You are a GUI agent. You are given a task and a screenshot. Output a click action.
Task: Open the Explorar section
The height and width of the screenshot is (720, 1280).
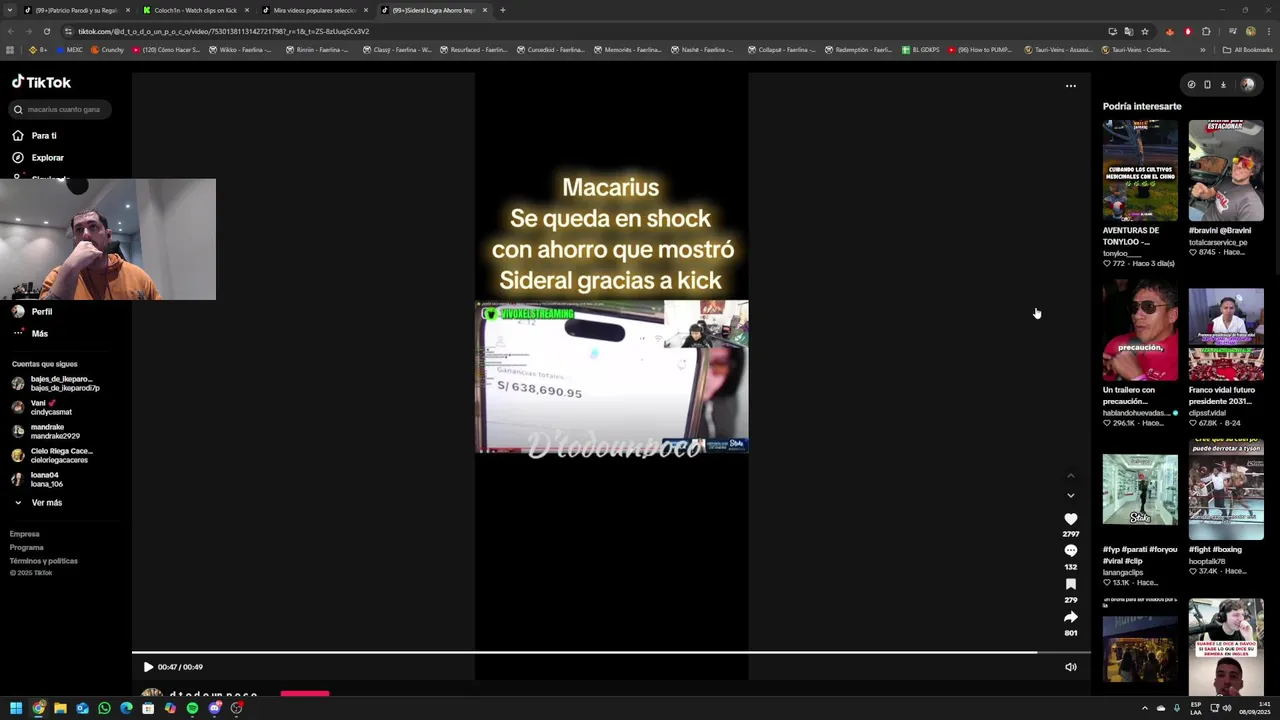click(47, 157)
